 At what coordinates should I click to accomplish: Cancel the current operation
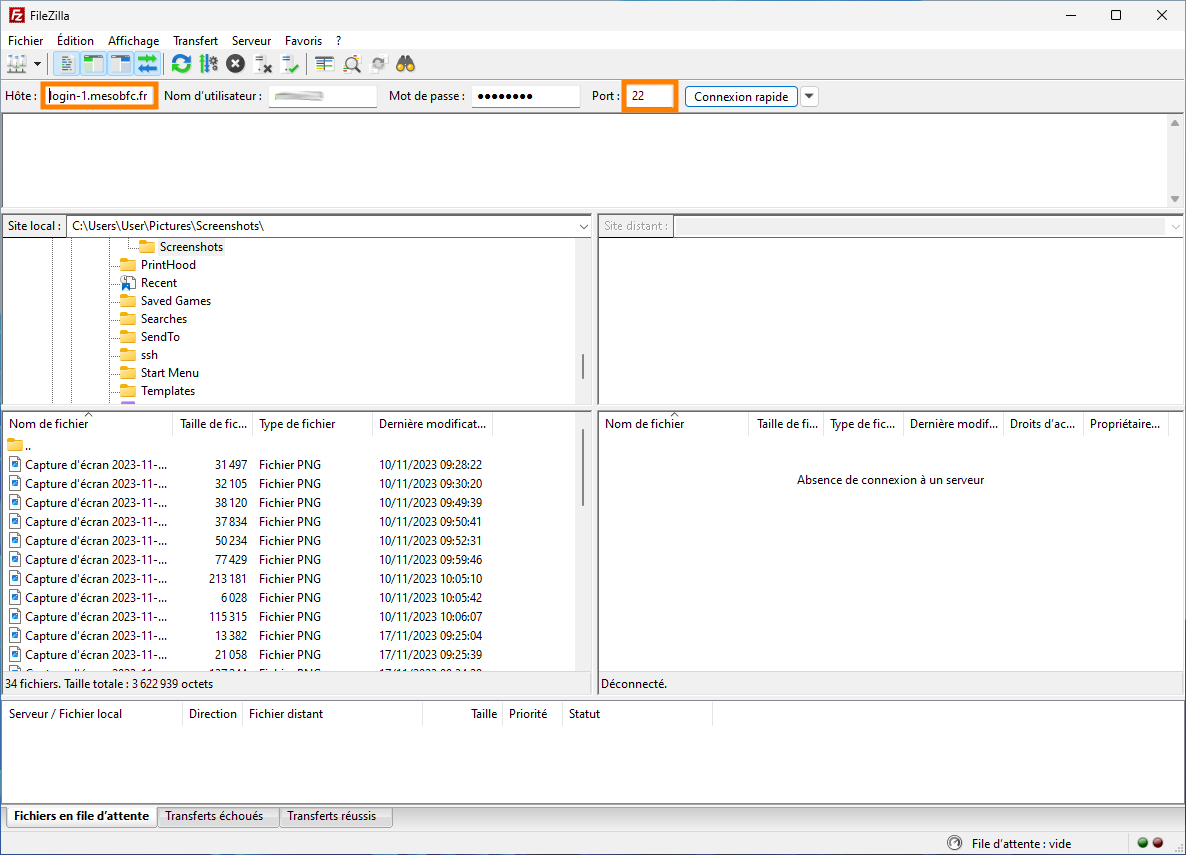point(235,63)
